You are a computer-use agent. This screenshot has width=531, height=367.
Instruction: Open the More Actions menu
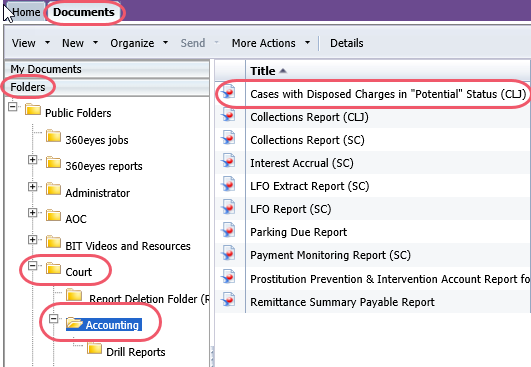coord(263,43)
